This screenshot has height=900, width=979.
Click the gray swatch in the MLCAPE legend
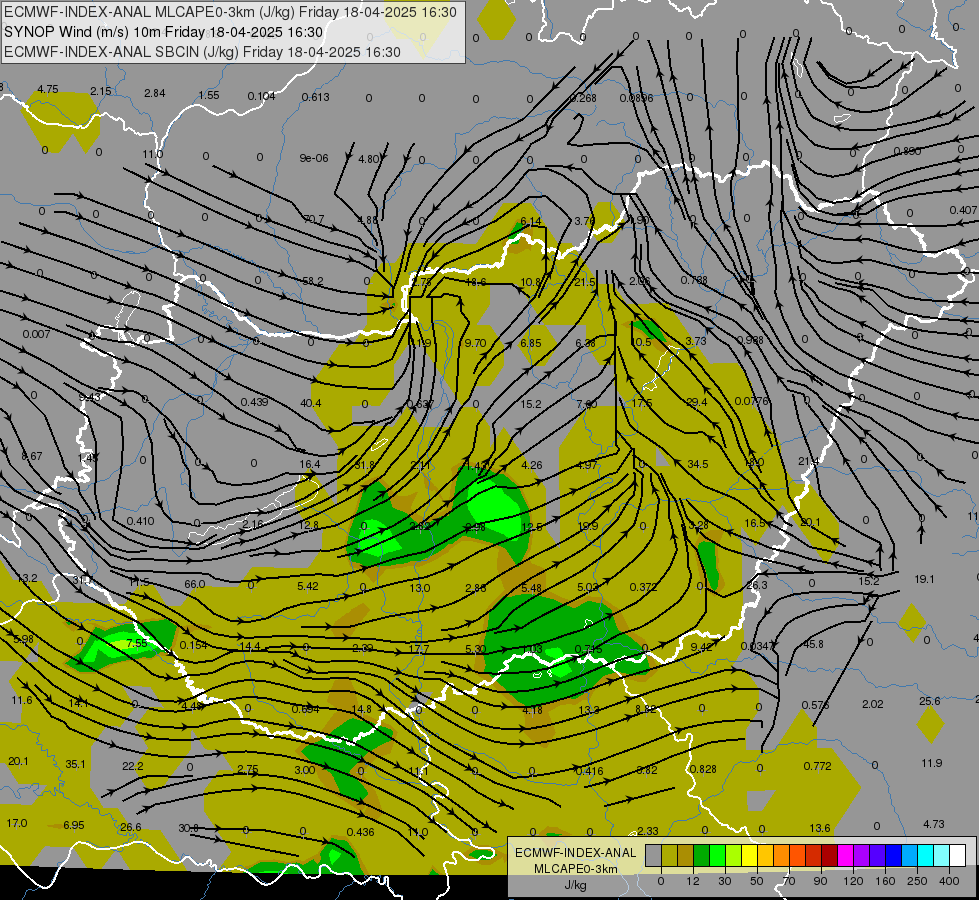[654, 855]
